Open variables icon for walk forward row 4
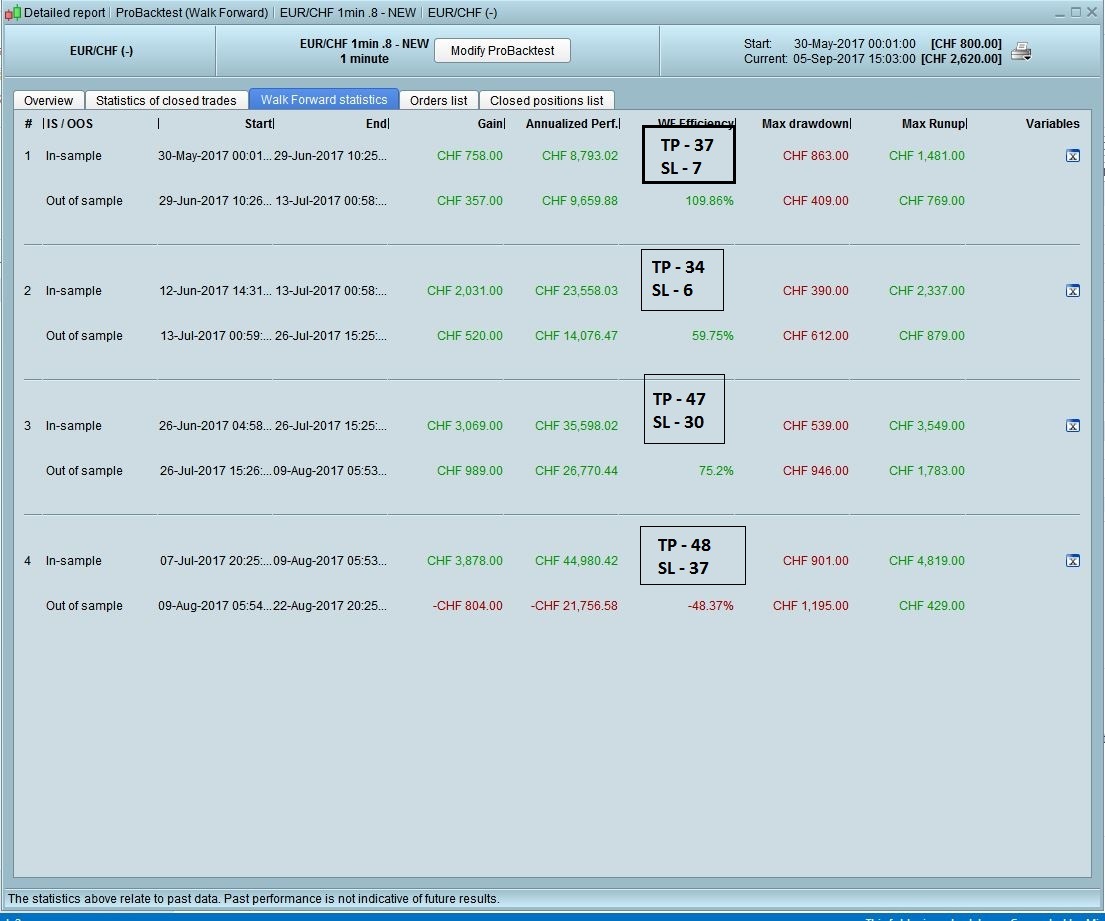This screenshot has width=1105, height=921. (x=1073, y=561)
